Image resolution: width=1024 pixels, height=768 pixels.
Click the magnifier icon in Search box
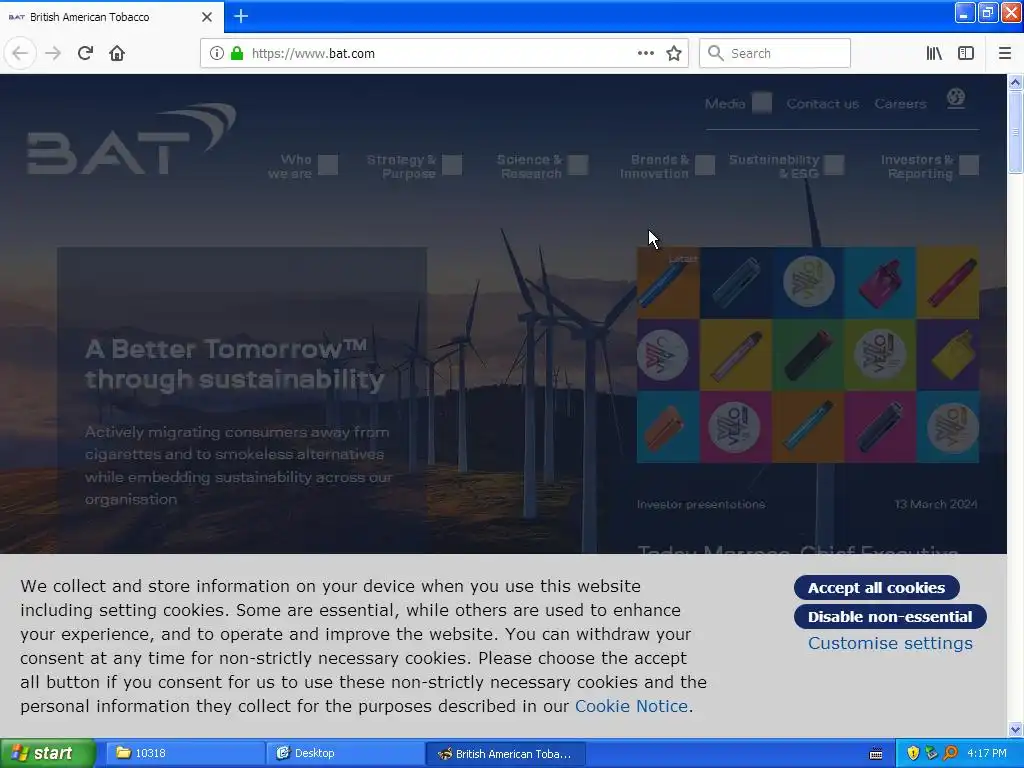point(716,53)
